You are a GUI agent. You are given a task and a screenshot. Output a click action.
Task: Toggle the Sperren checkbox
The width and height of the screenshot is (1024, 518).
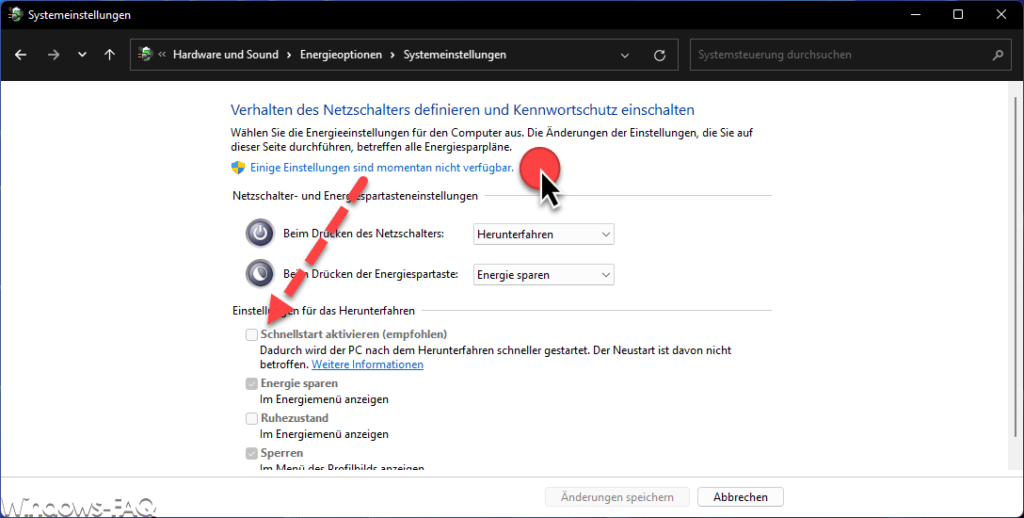pos(251,453)
